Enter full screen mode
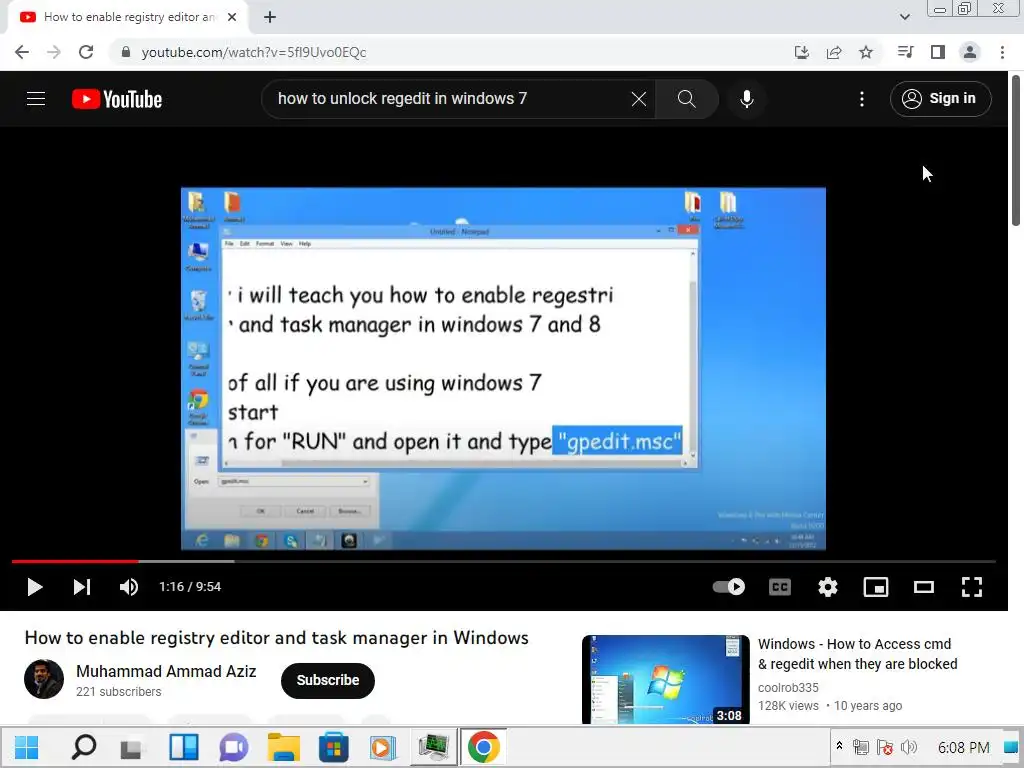The image size is (1024, 768). pyautogui.click(x=972, y=586)
